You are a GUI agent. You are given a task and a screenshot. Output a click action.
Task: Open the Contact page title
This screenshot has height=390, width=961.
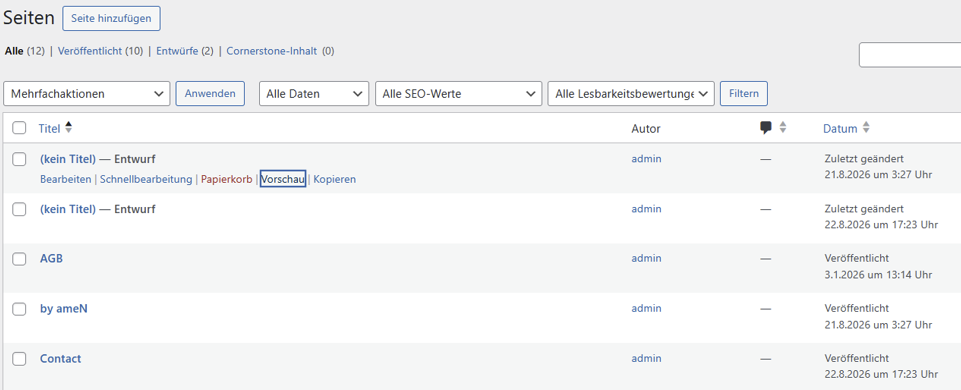tap(61, 359)
